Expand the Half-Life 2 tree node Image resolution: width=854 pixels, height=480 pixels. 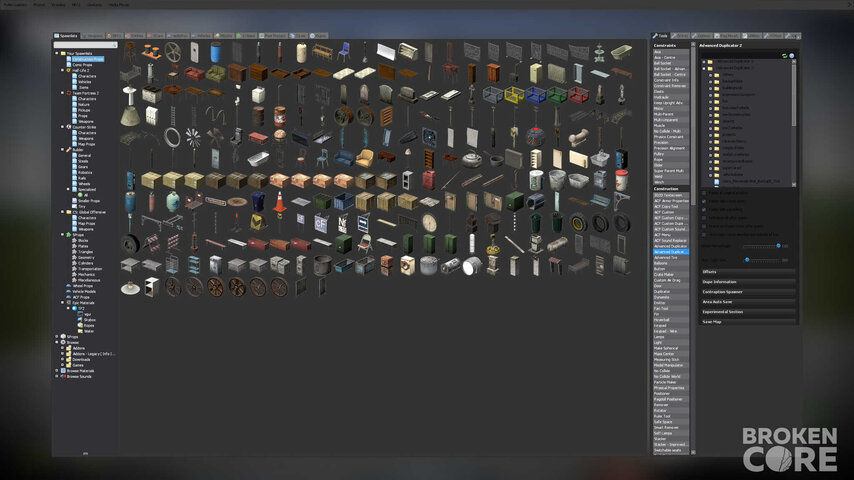point(62,70)
